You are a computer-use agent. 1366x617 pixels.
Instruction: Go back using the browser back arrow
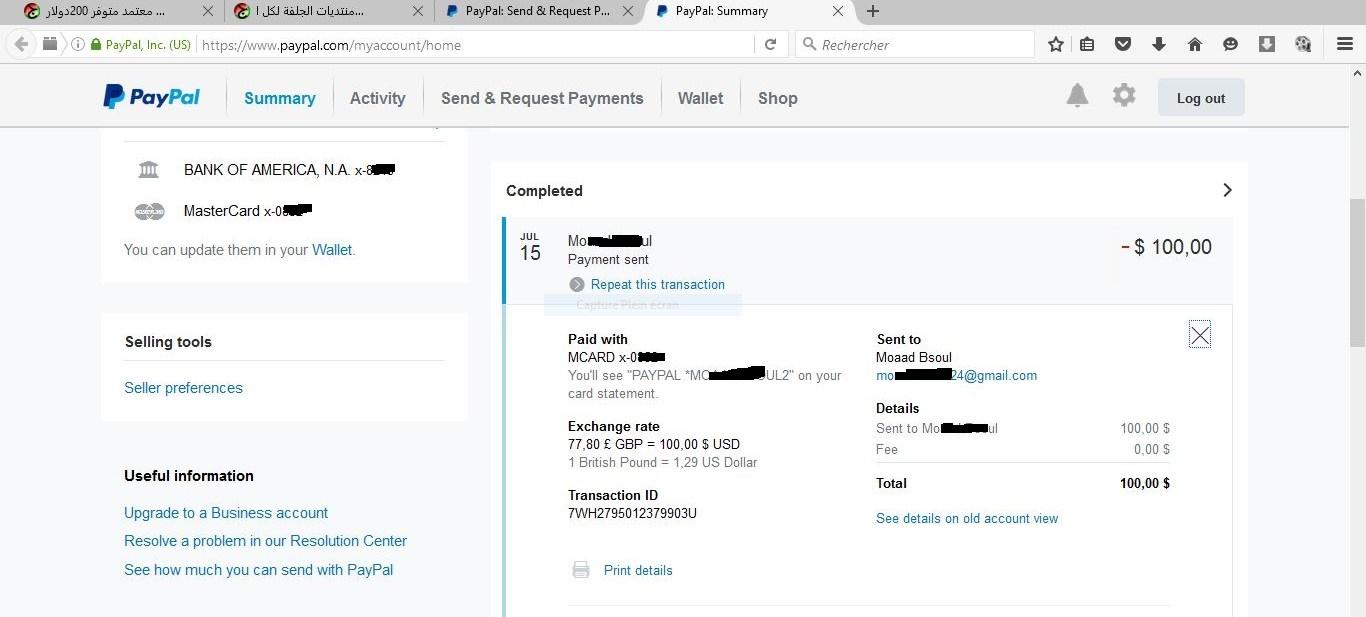click(21, 45)
